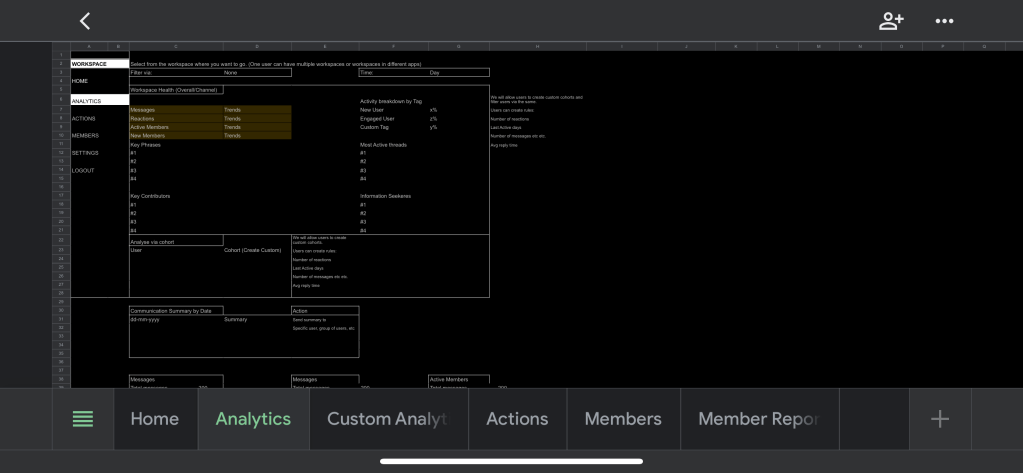The width and height of the screenshot is (1023, 473).
Task: Switch to the Members sheet tab
Action: tap(623, 419)
